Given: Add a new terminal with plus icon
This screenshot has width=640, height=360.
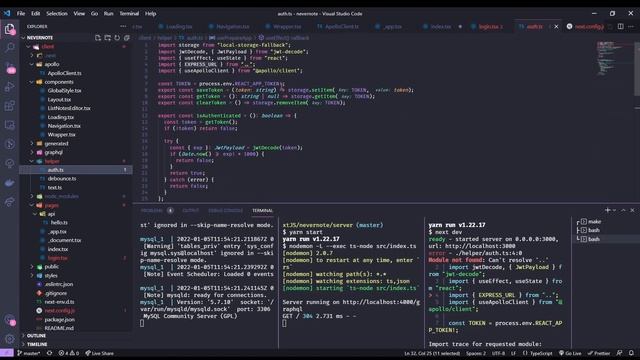Looking at the screenshot, I should click(x=608, y=210).
